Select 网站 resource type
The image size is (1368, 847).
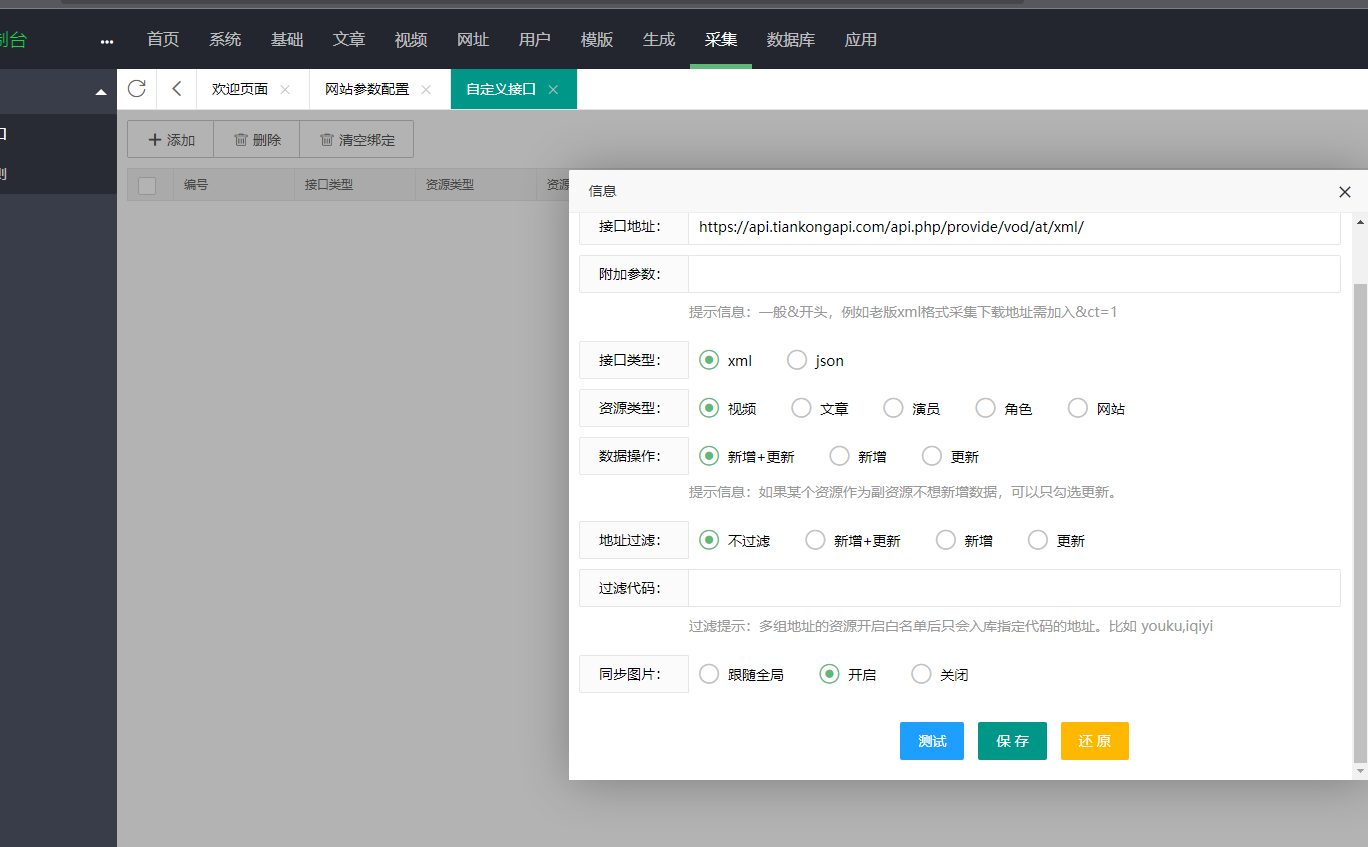click(1078, 408)
